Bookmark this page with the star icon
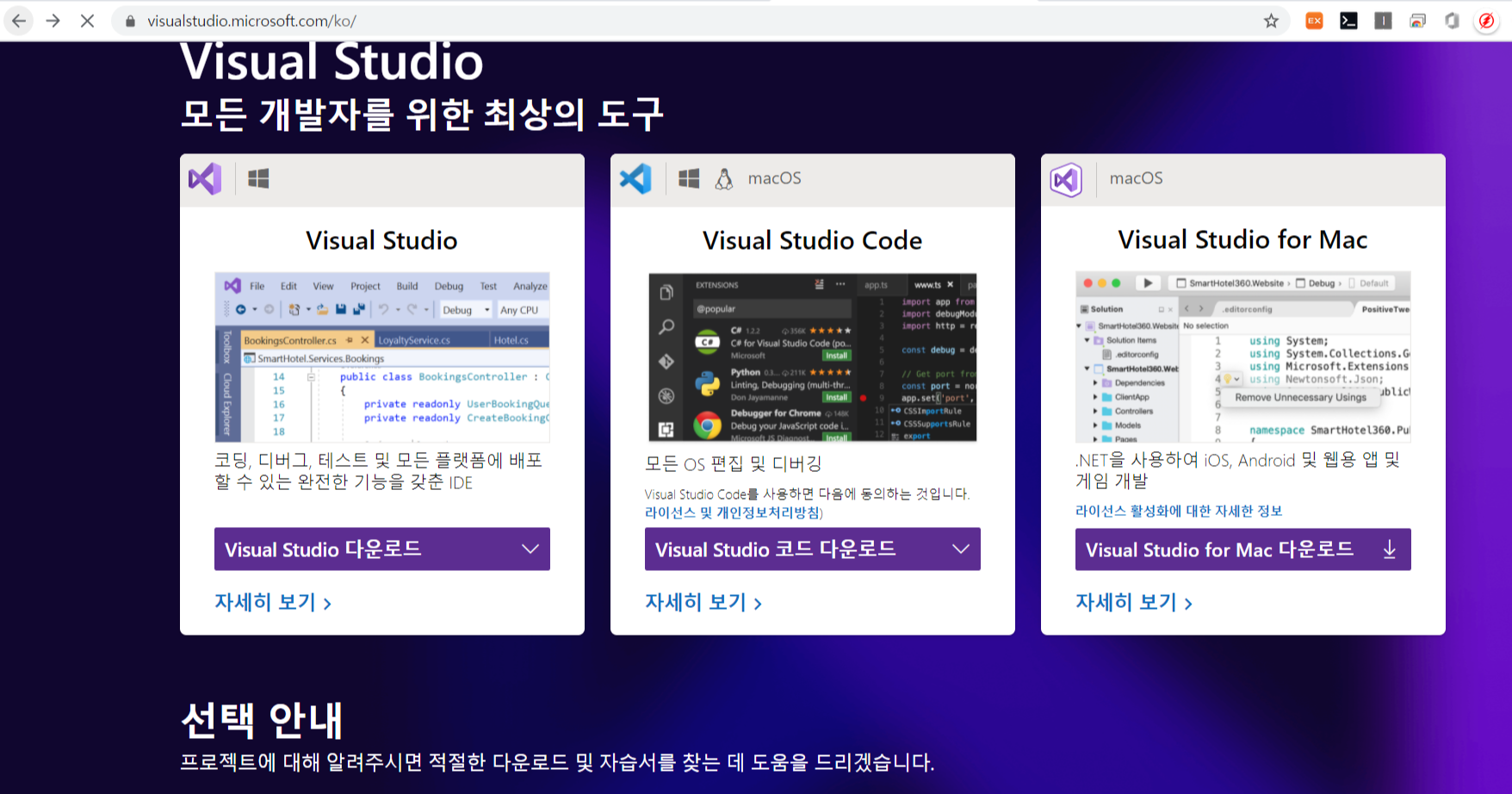The width and height of the screenshot is (1512, 794). 1271,21
